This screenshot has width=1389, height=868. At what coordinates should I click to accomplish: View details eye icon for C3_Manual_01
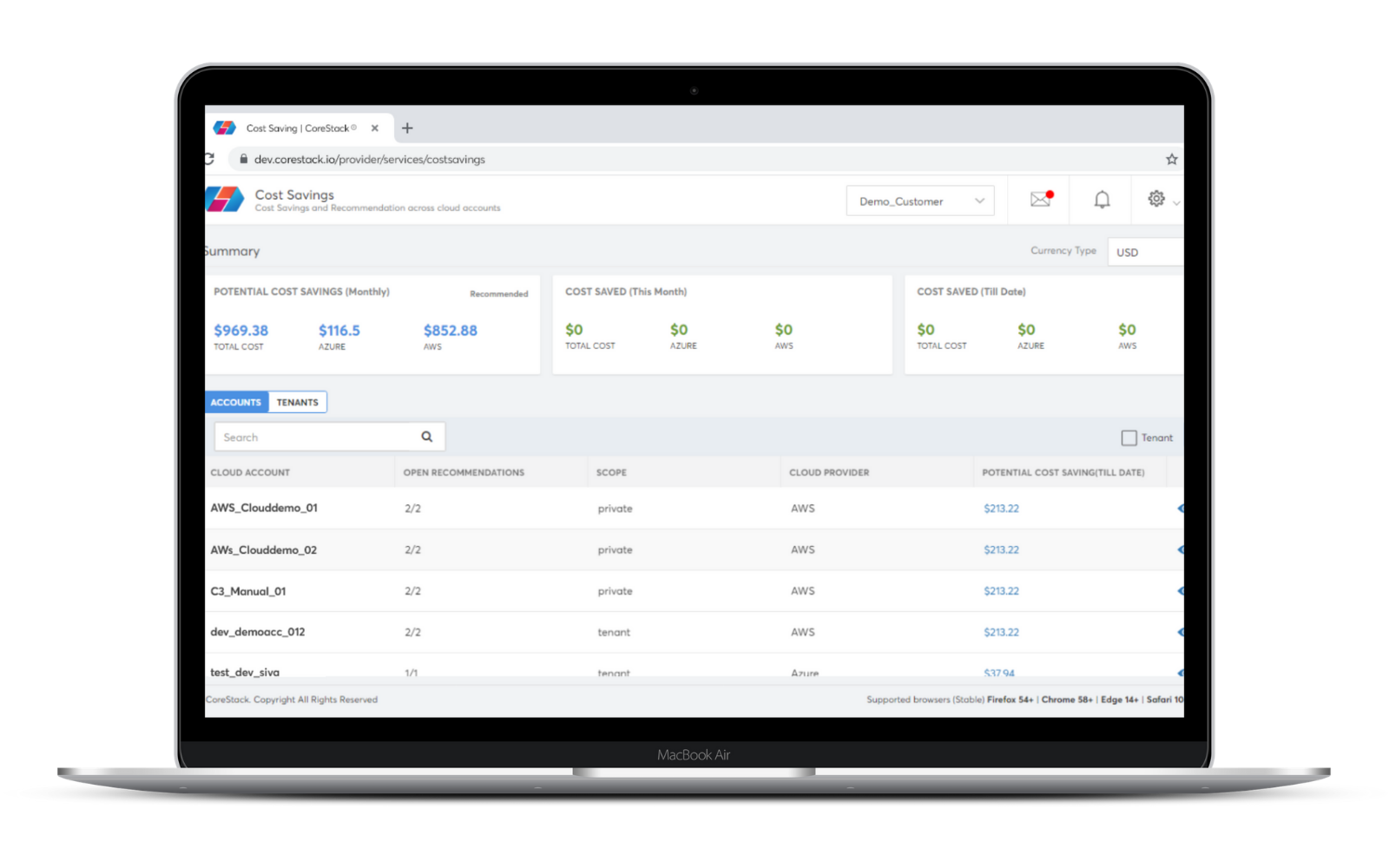tap(1180, 591)
